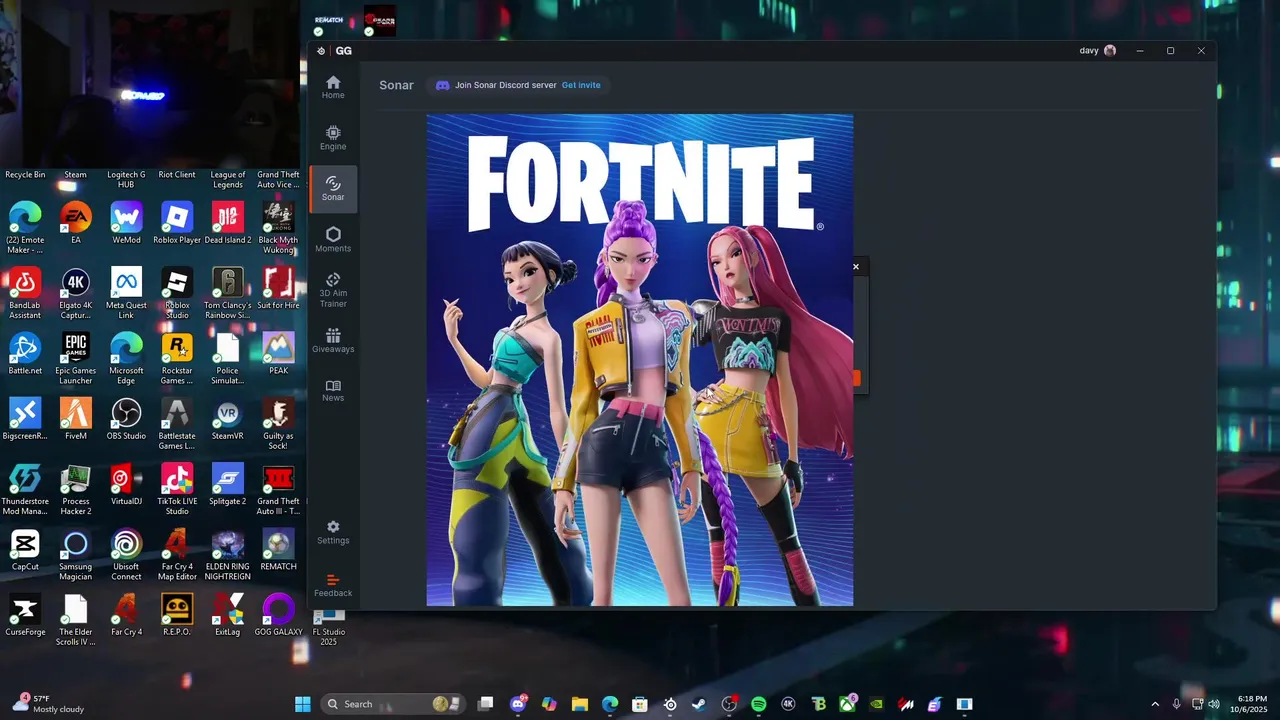Select the FL Studio 2025 shortcut
This screenshot has width=1280, height=720.
click(x=329, y=627)
